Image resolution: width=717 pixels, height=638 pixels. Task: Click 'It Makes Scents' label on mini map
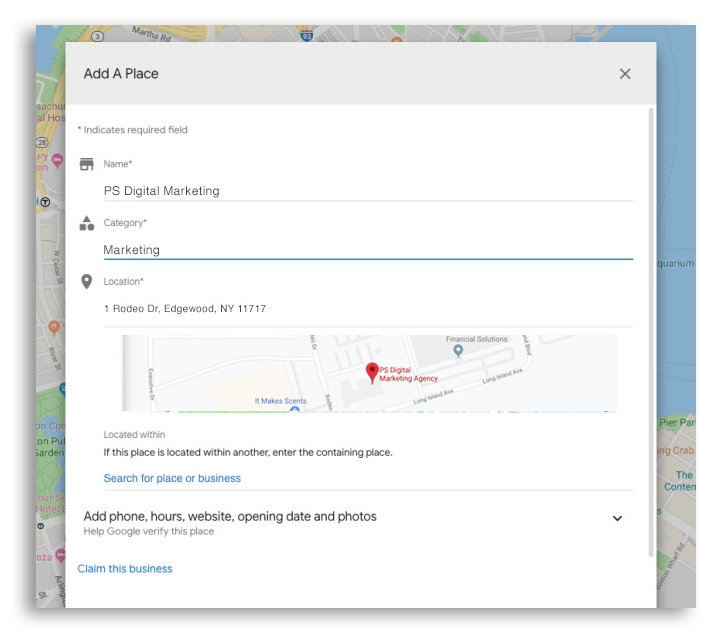(x=280, y=401)
